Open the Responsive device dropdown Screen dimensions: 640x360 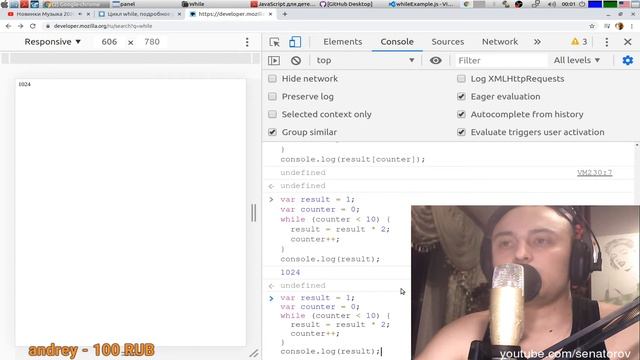point(53,42)
